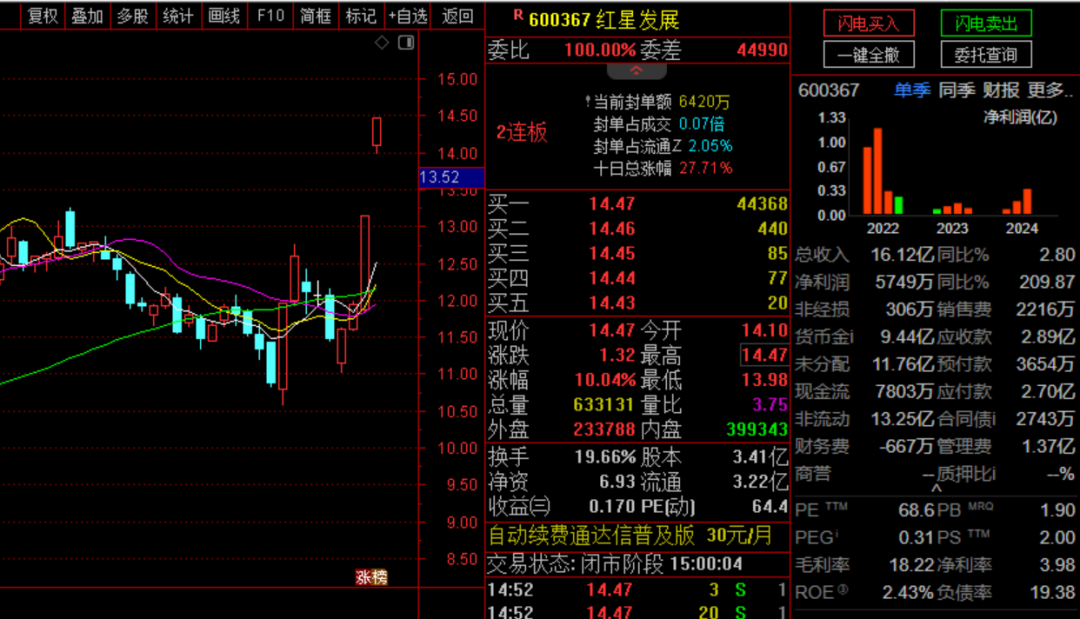Collapse the order book with the red chevron
Viewport: 1080px width, 619px height.
[636, 71]
